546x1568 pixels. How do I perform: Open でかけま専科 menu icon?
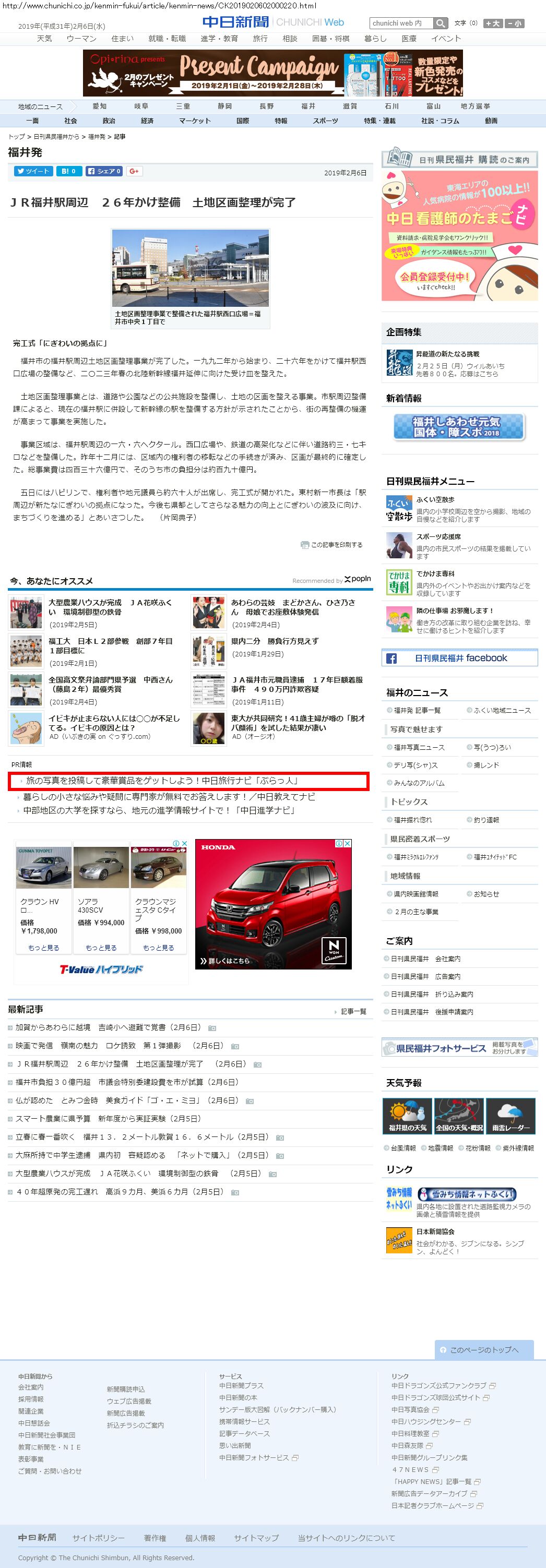click(x=399, y=582)
